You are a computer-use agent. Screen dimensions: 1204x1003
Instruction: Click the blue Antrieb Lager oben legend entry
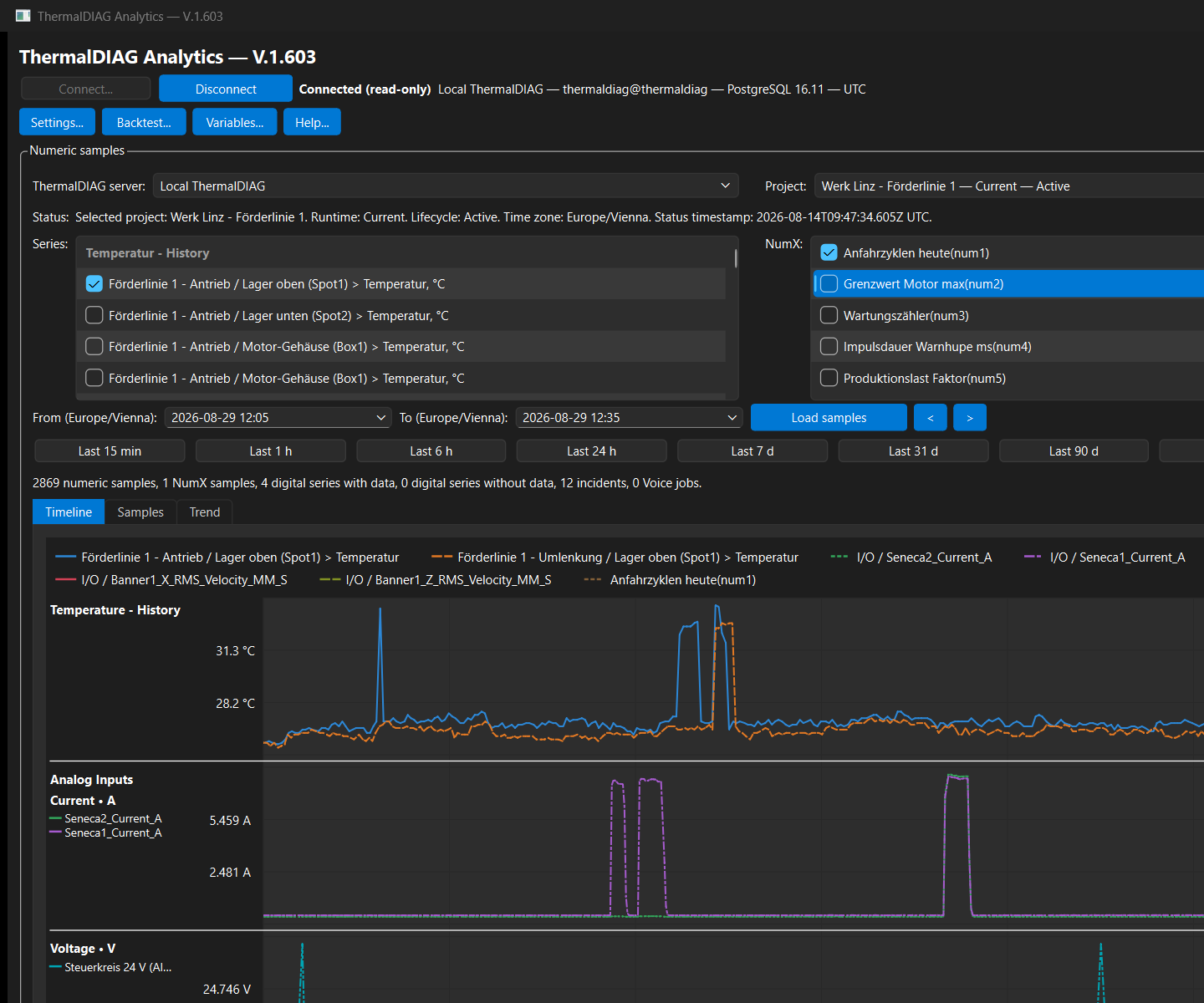(x=227, y=557)
